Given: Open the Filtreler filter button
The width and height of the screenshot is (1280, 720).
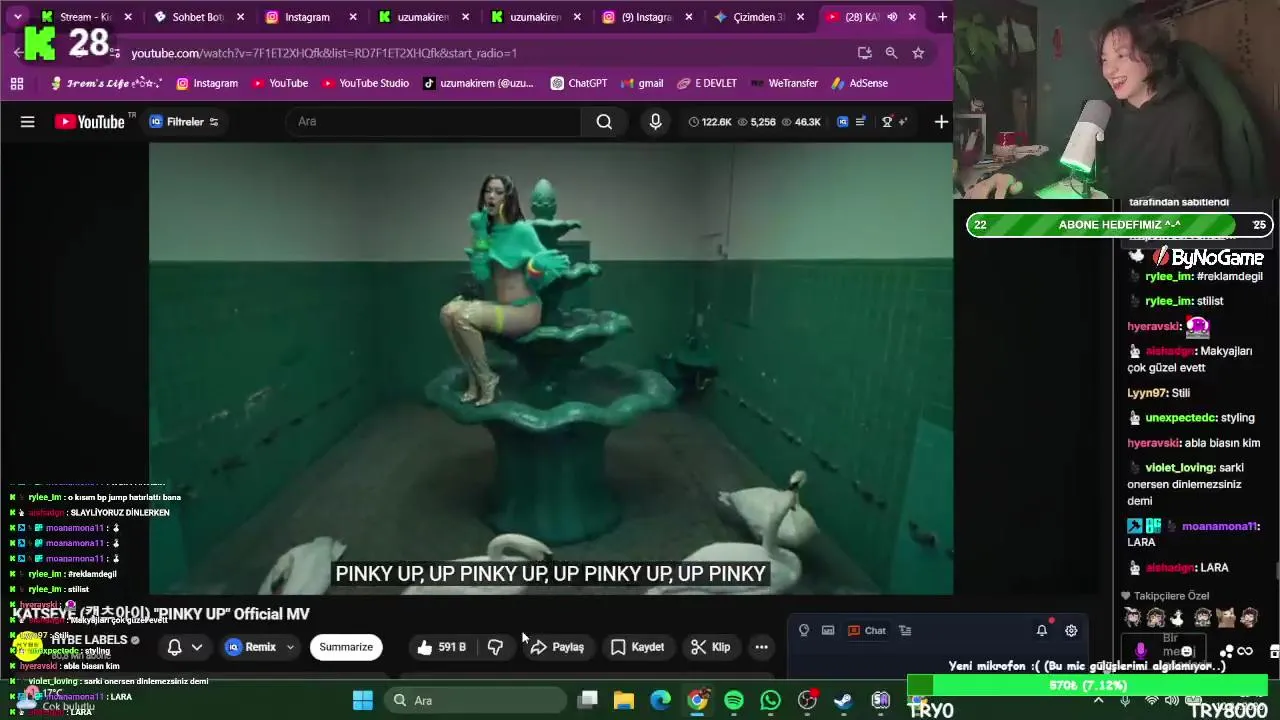Looking at the screenshot, I should click(x=184, y=122).
